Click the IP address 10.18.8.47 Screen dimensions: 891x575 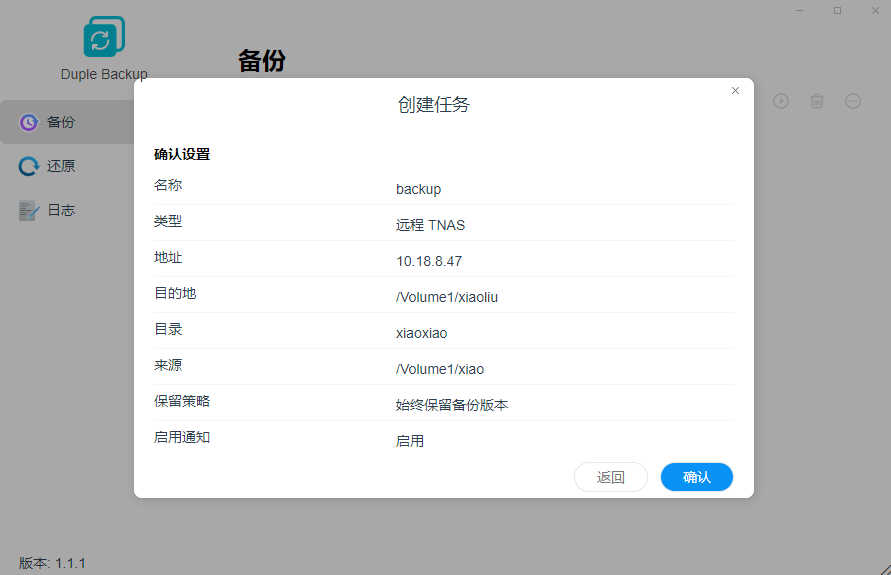429,261
